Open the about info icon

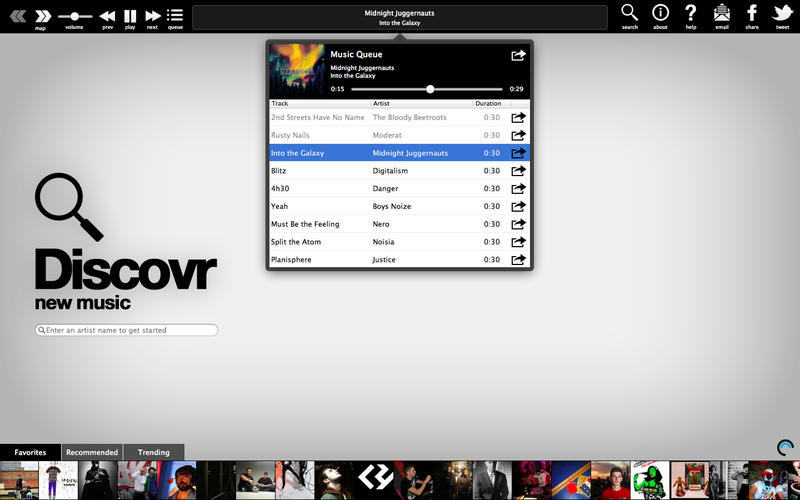(x=660, y=13)
